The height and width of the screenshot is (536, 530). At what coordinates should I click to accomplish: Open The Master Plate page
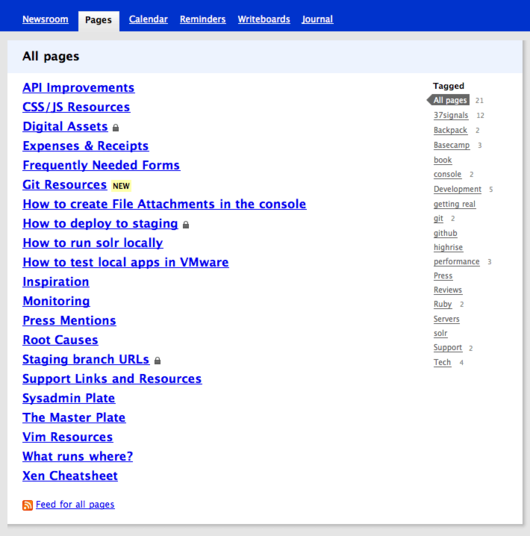pyautogui.click(x=74, y=418)
